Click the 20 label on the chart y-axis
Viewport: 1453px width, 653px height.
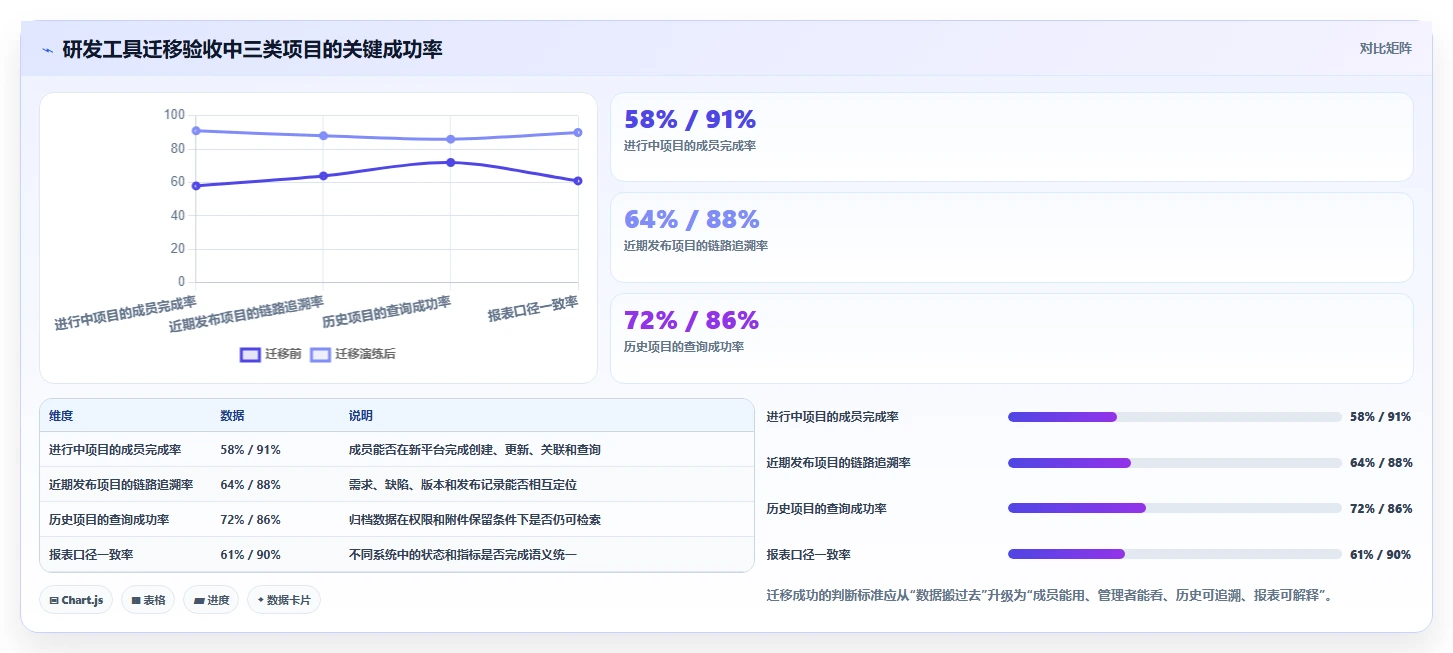pyautogui.click(x=177, y=248)
